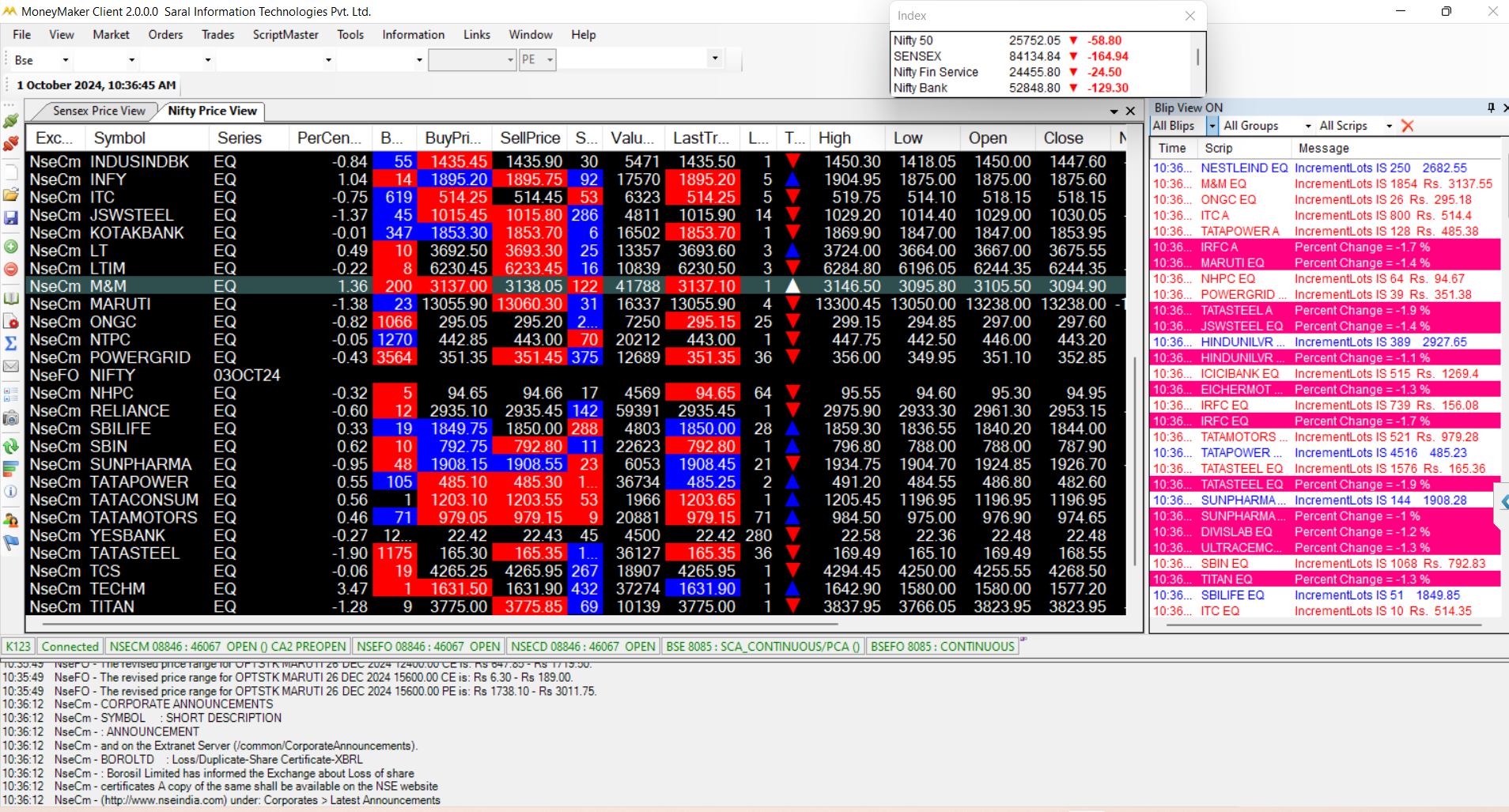Screen dimensions: 1509x812
Task: Open the All Groups dropdown
Action: pyautogui.click(x=1307, y=126)
